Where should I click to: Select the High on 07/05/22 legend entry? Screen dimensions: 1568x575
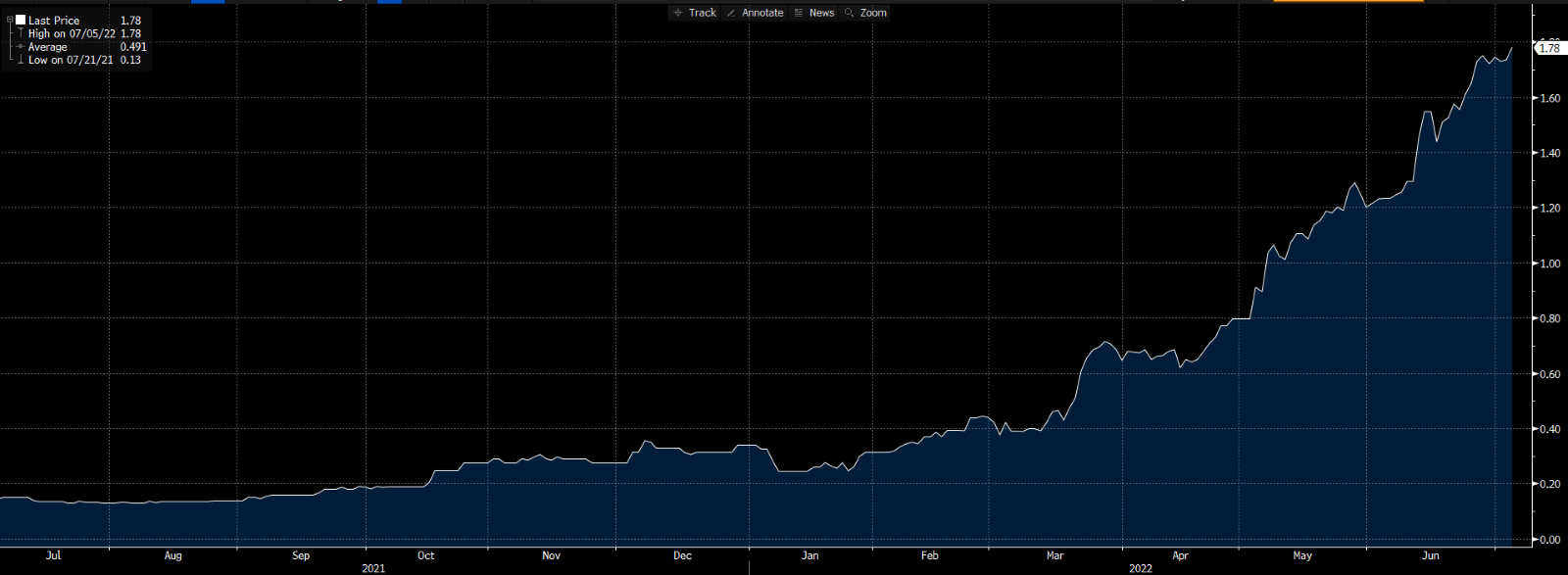pyautogui.click(x=72, y=33)
